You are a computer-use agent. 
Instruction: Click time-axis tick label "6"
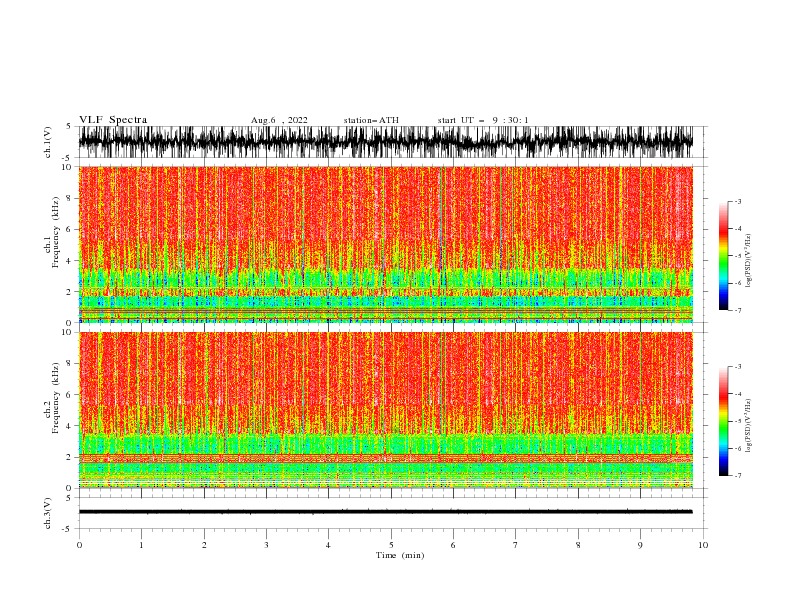point(453,545)
